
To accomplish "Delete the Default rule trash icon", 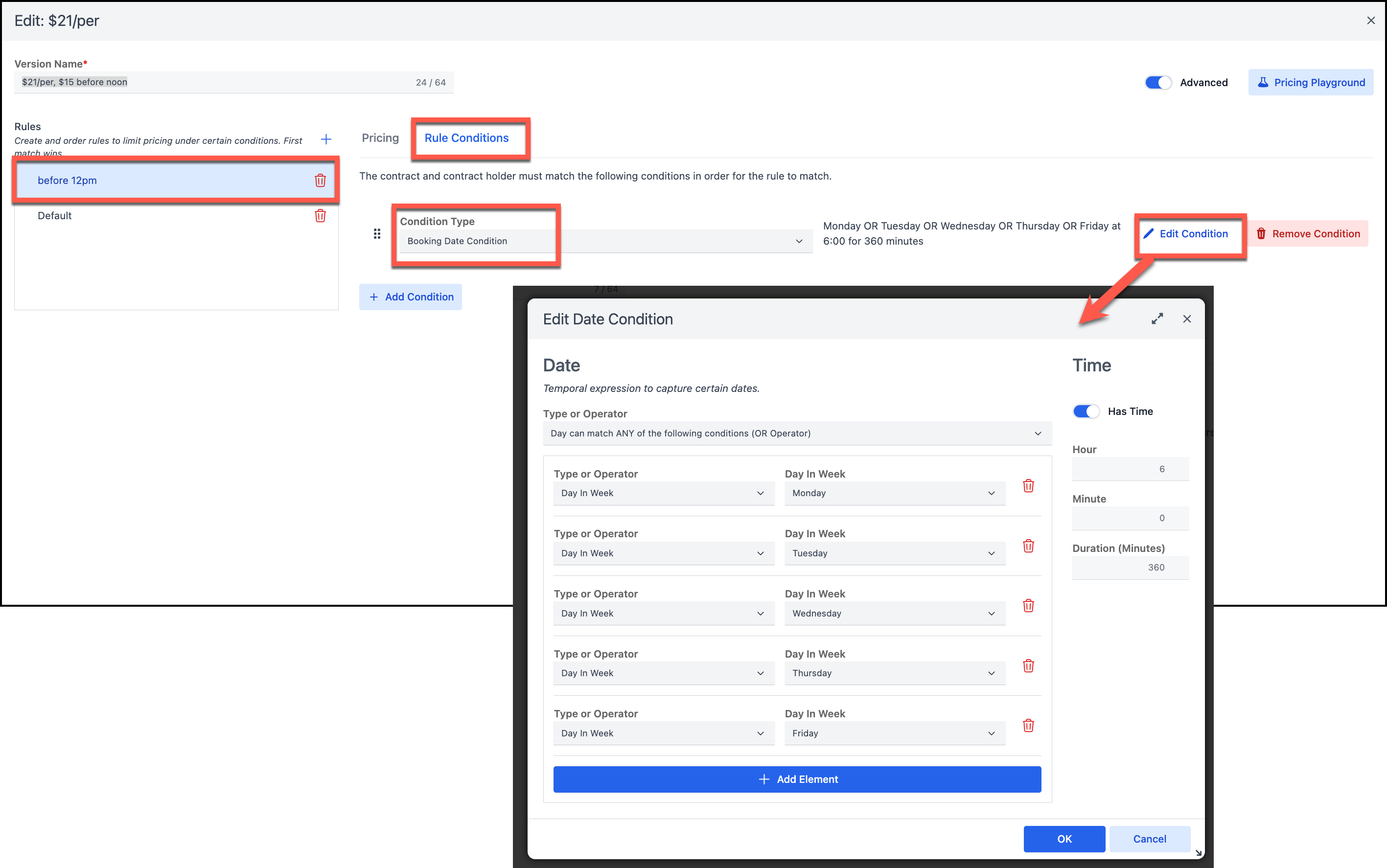I will click(320, 216).
